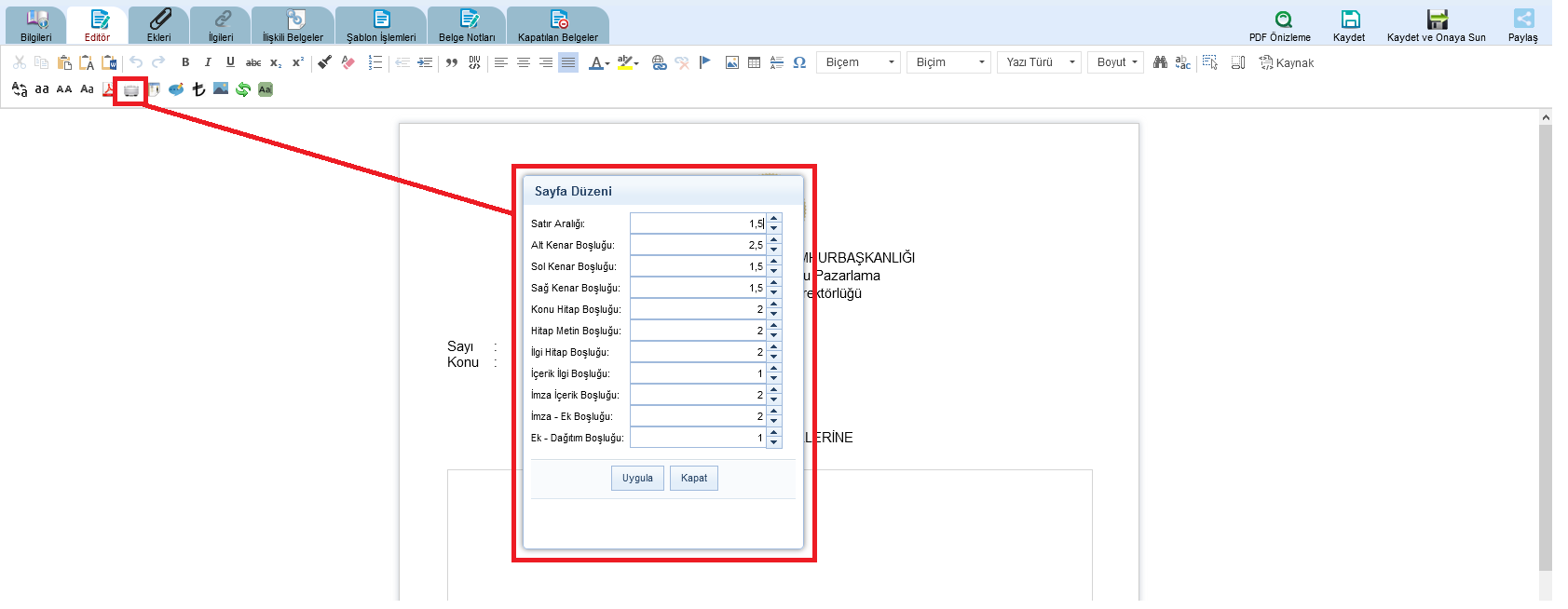Switch to the Ekleri tab
The width and height of the screenshot is (1568, 609).
tap(159, 25)
